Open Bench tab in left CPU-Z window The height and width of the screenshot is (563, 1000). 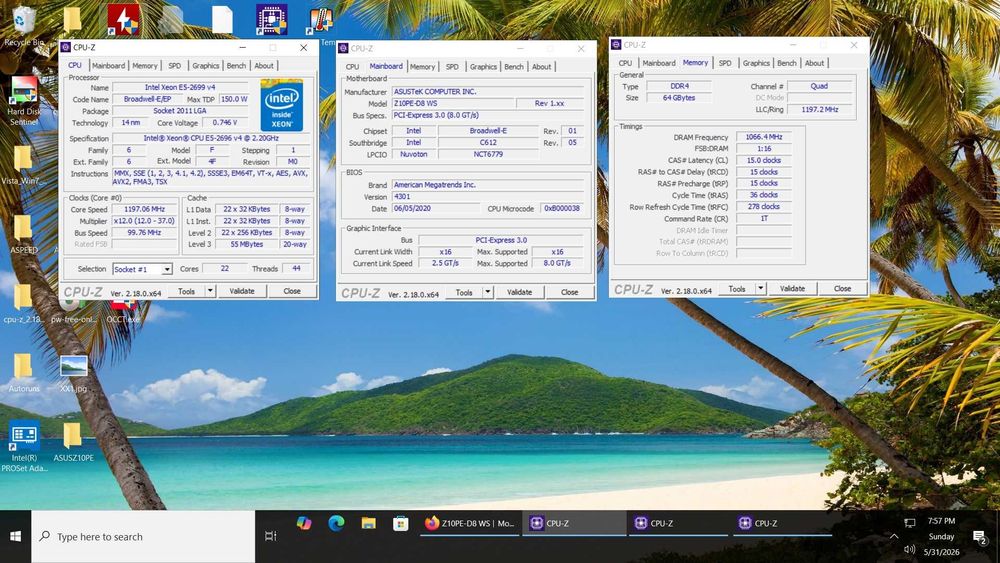(236, 66)
